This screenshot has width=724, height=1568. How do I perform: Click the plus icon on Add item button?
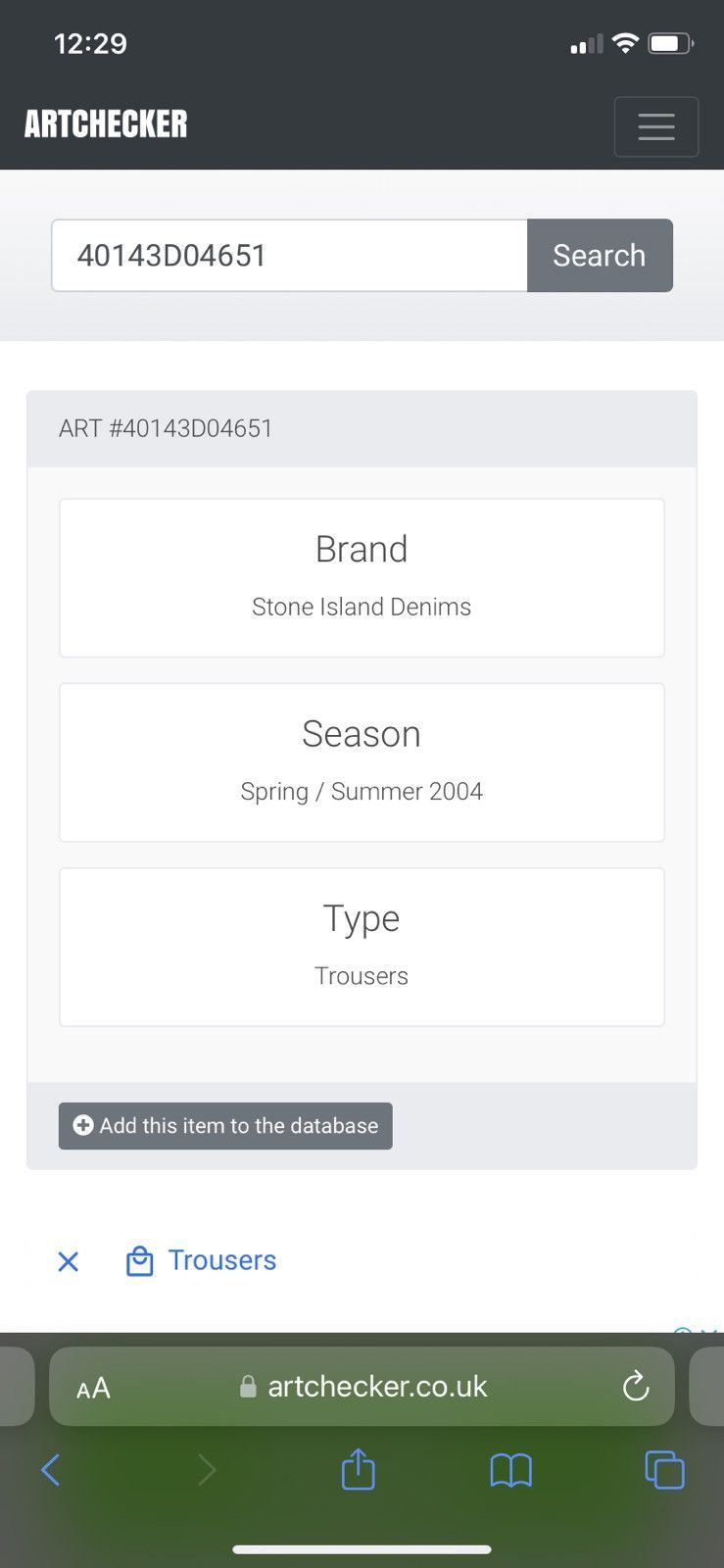click(83, 1126)
